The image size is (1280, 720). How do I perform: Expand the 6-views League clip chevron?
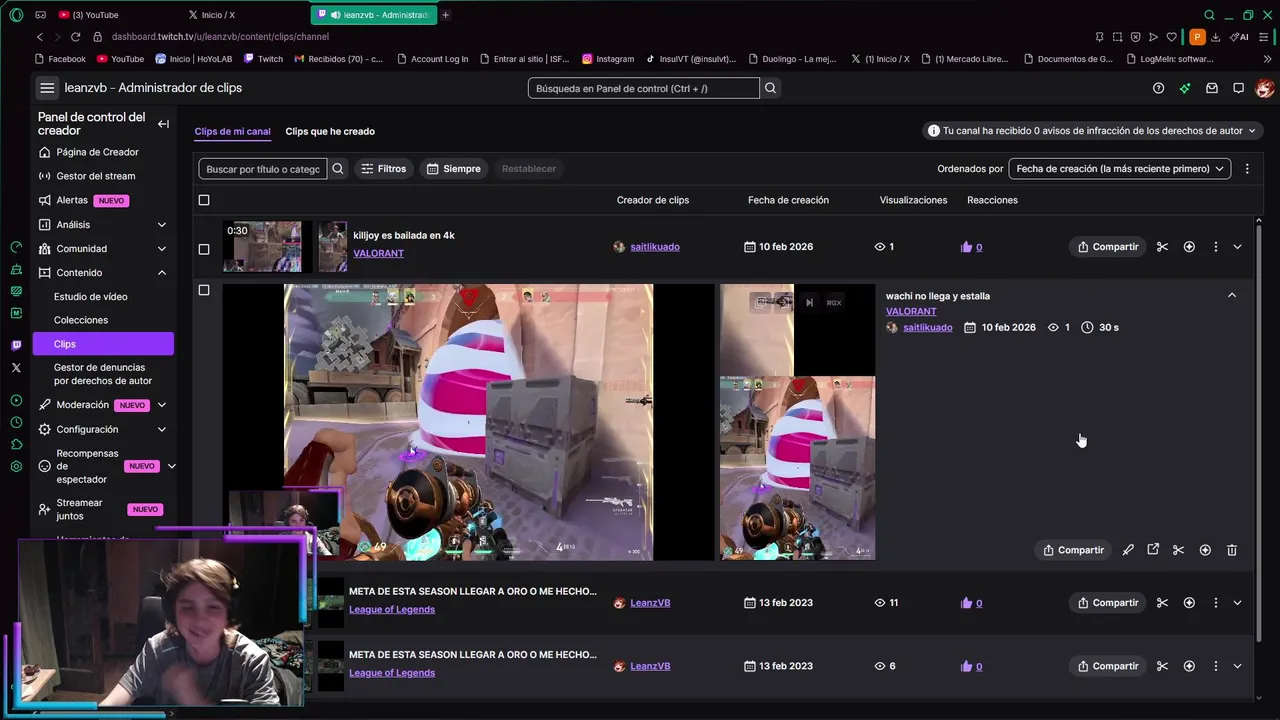pyautogui.click(x=1238, y=666)
